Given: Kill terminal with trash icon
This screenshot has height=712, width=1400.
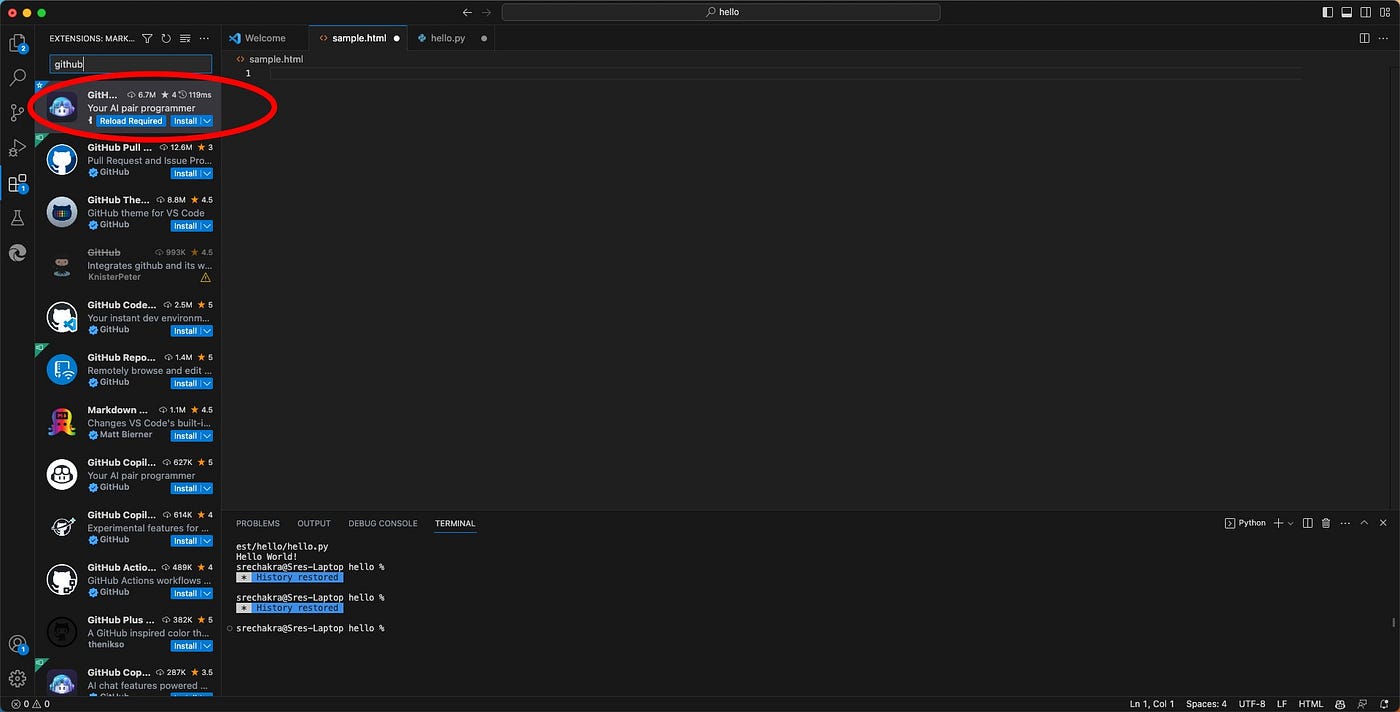Looking at the screenshot, I should coord(1326,523).
